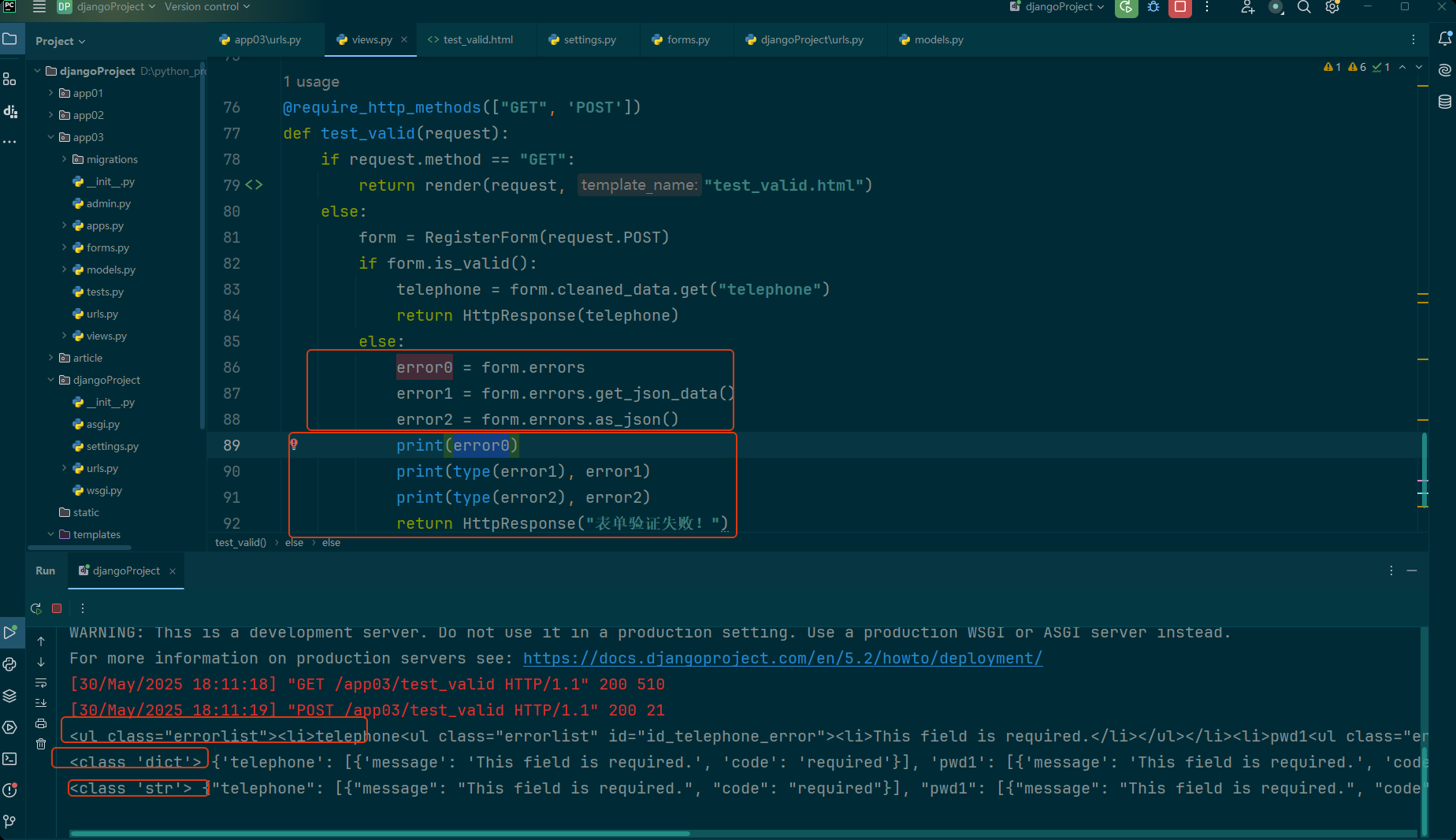Open the Terminal tool window
The image size is (1456, 840).
click(x=10, y=759)
